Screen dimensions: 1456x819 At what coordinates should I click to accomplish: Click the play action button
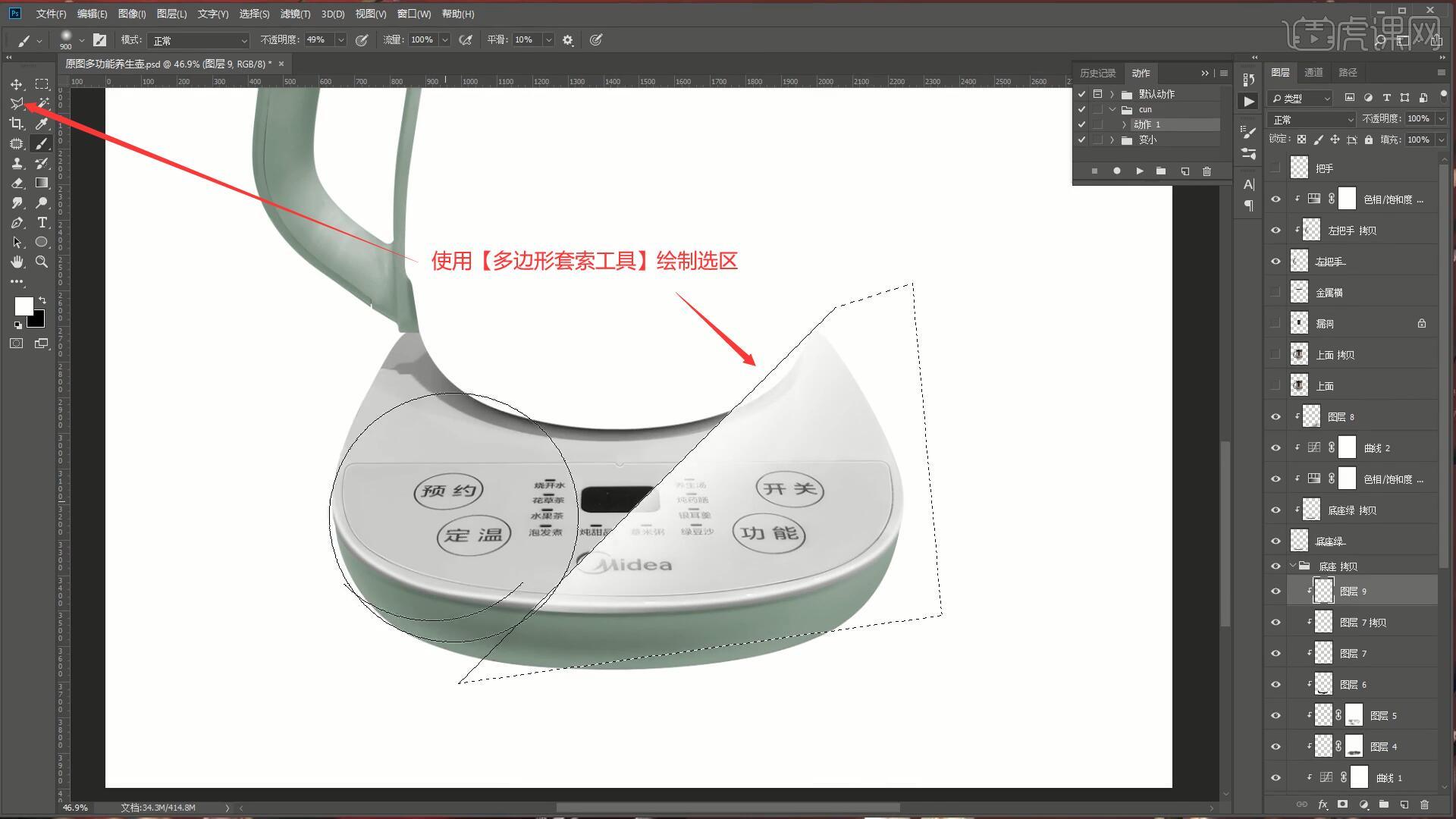(1139, 171)
